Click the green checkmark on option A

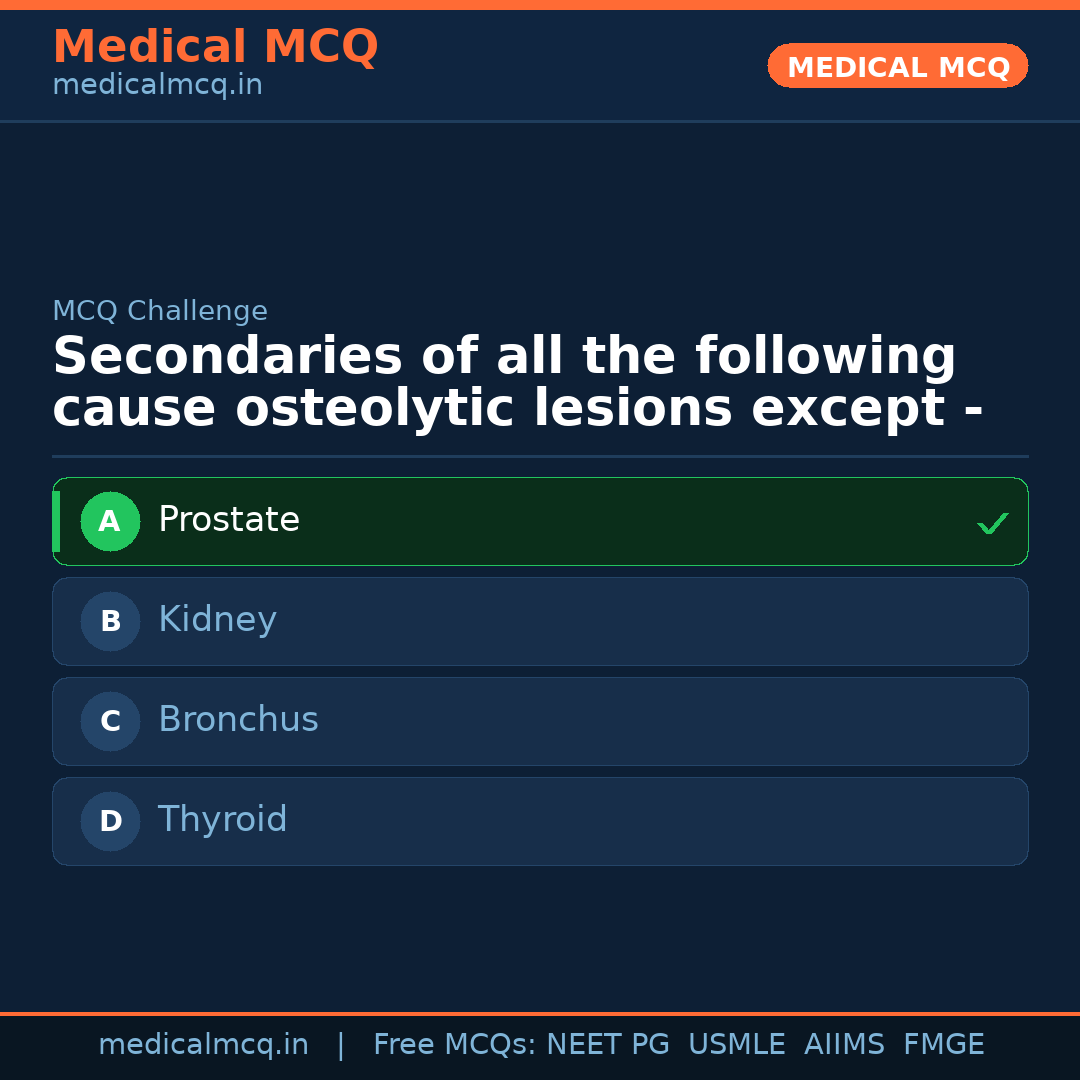tap(992, 521)
